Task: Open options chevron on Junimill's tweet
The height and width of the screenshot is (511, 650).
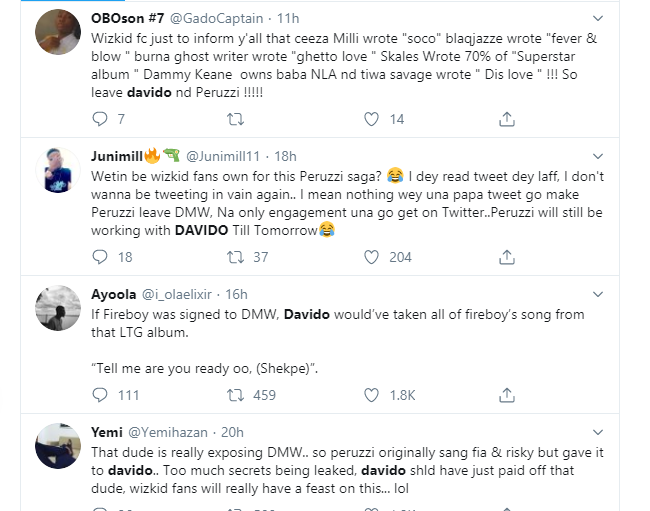Action: tap(597, 156)
